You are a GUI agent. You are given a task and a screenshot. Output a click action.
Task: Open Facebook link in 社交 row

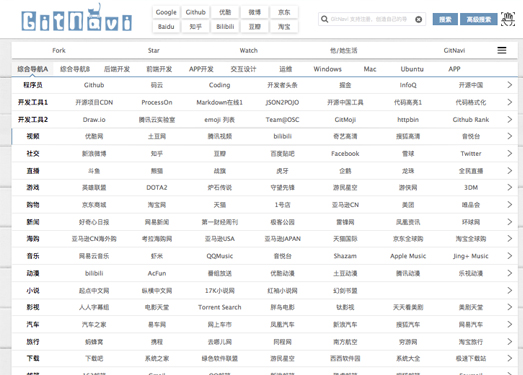[x=345, y=153]
